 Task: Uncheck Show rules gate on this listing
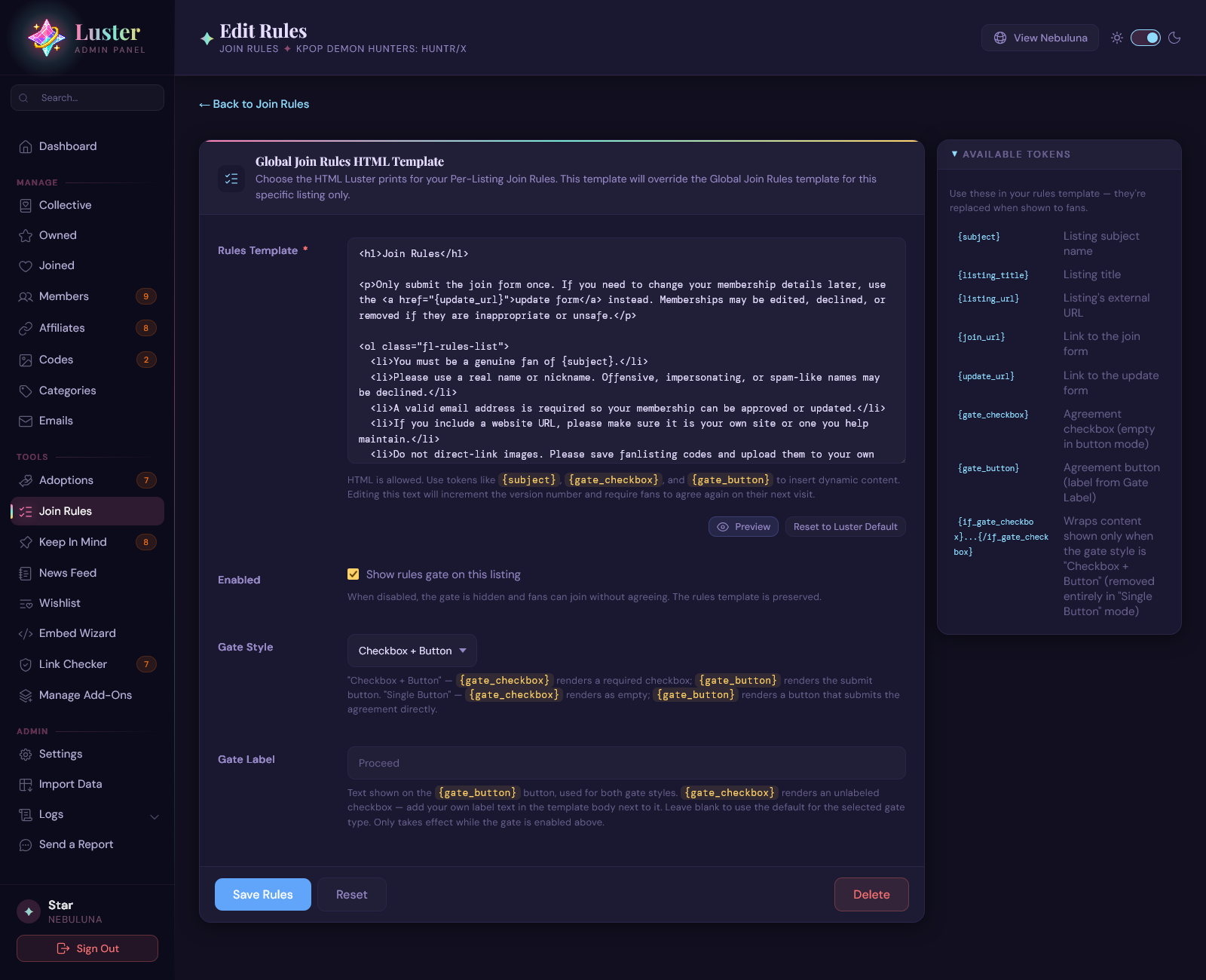pyautogui.click(x=353, y=574)
